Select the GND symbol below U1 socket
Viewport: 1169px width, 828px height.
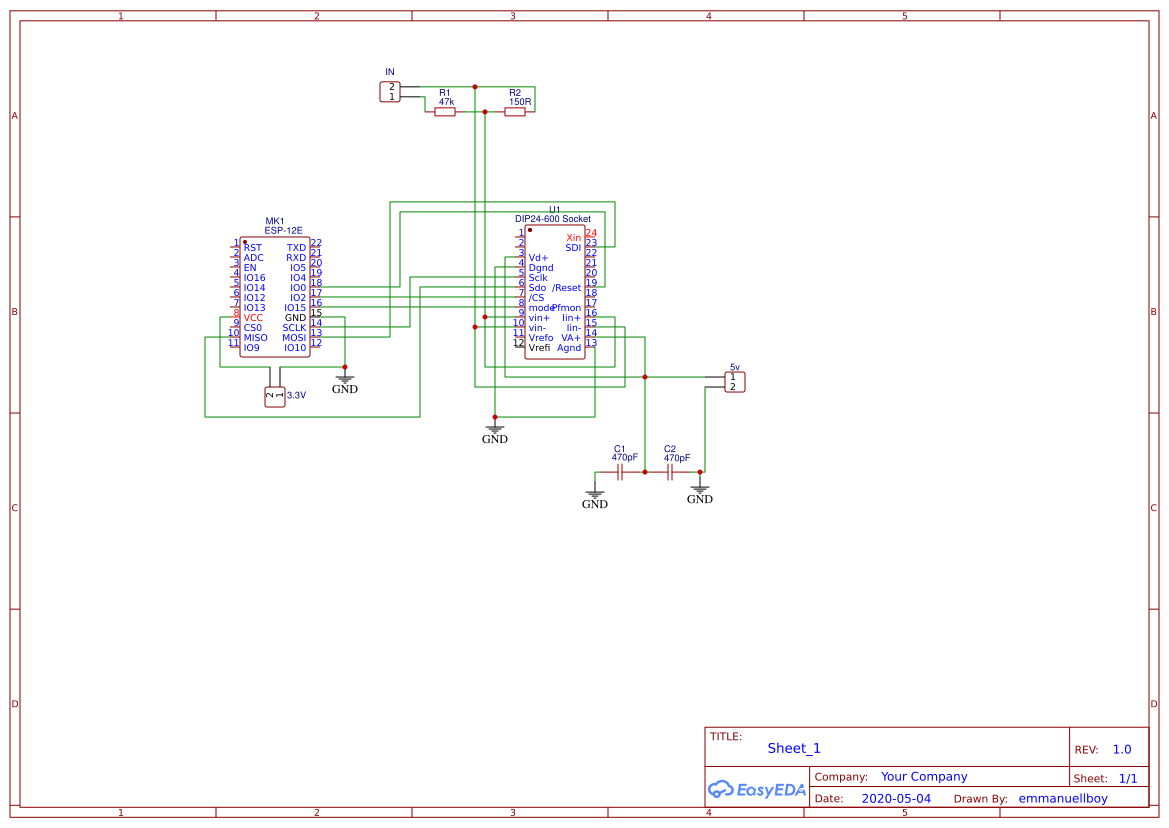click(495, 427)
